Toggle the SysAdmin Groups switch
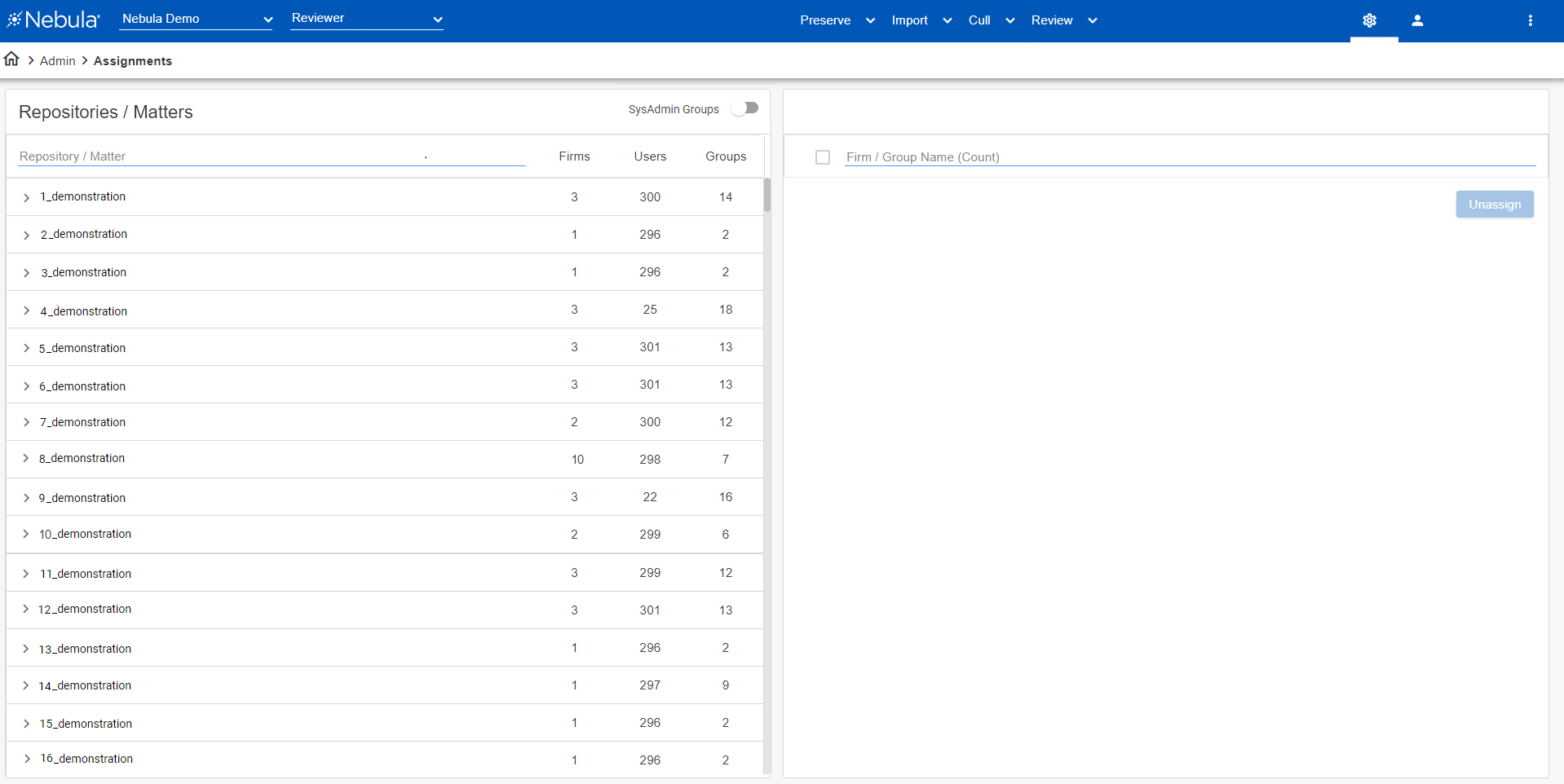1564x784 pixels. [745, 108]
